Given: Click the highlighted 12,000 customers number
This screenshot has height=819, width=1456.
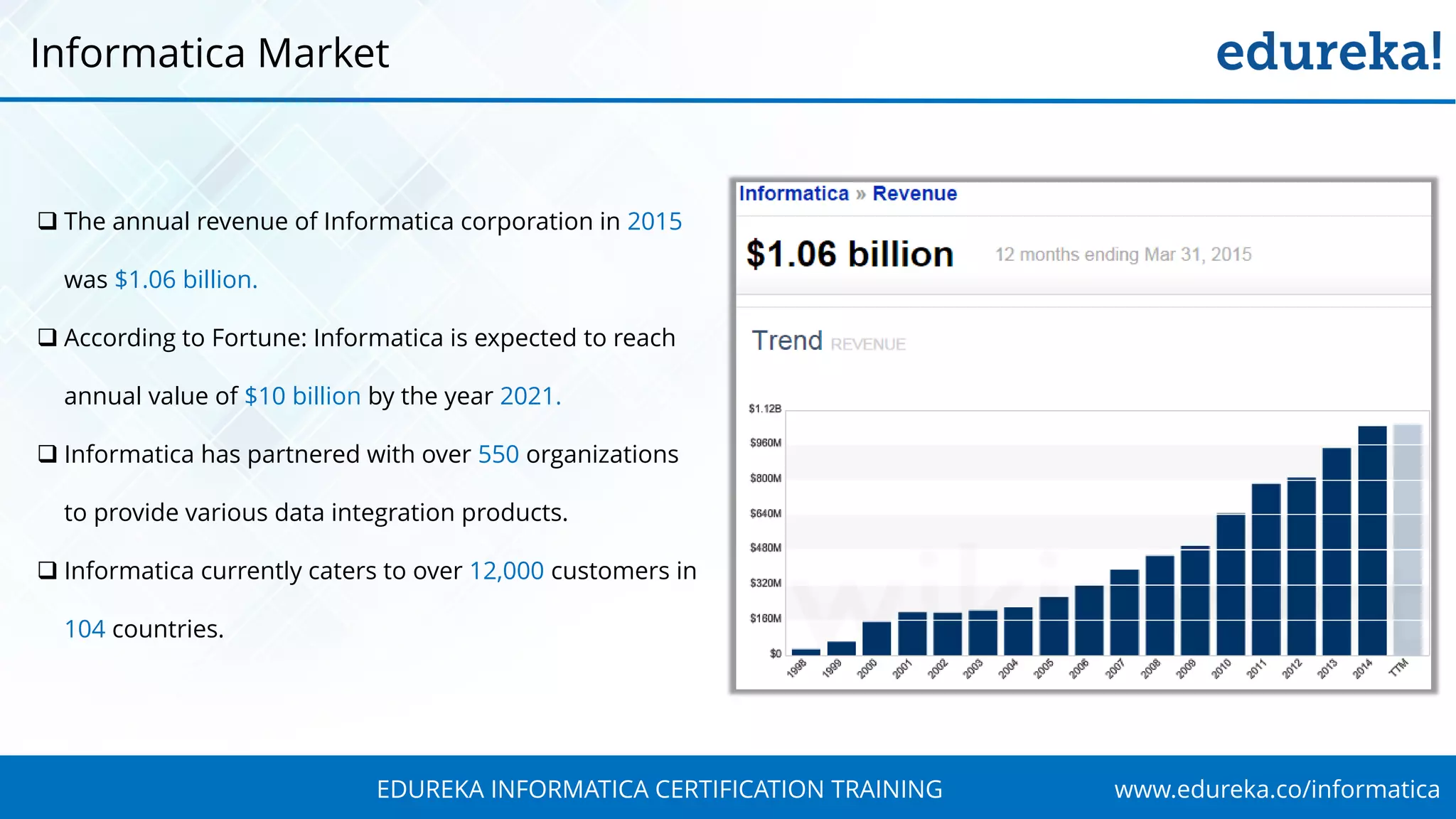Looking at the screenshot, I should 506,571.
